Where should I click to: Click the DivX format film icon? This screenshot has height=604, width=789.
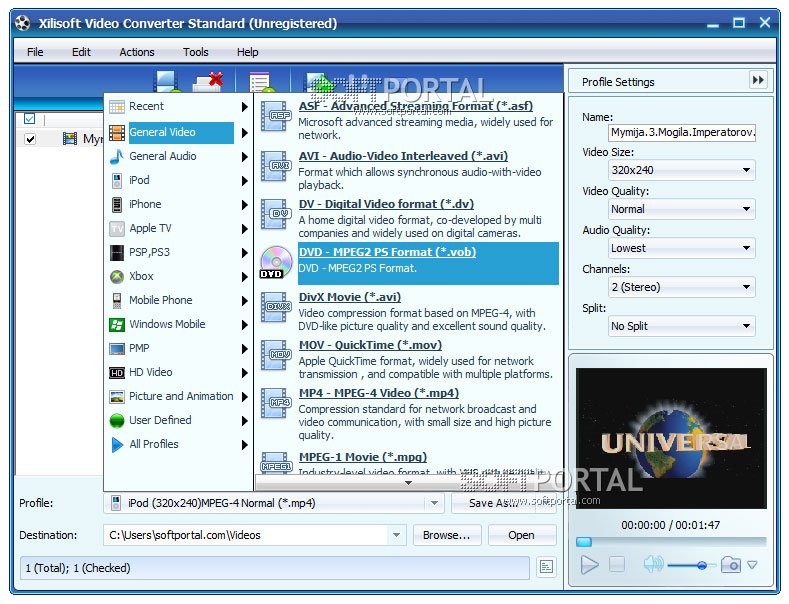[276, 307]
